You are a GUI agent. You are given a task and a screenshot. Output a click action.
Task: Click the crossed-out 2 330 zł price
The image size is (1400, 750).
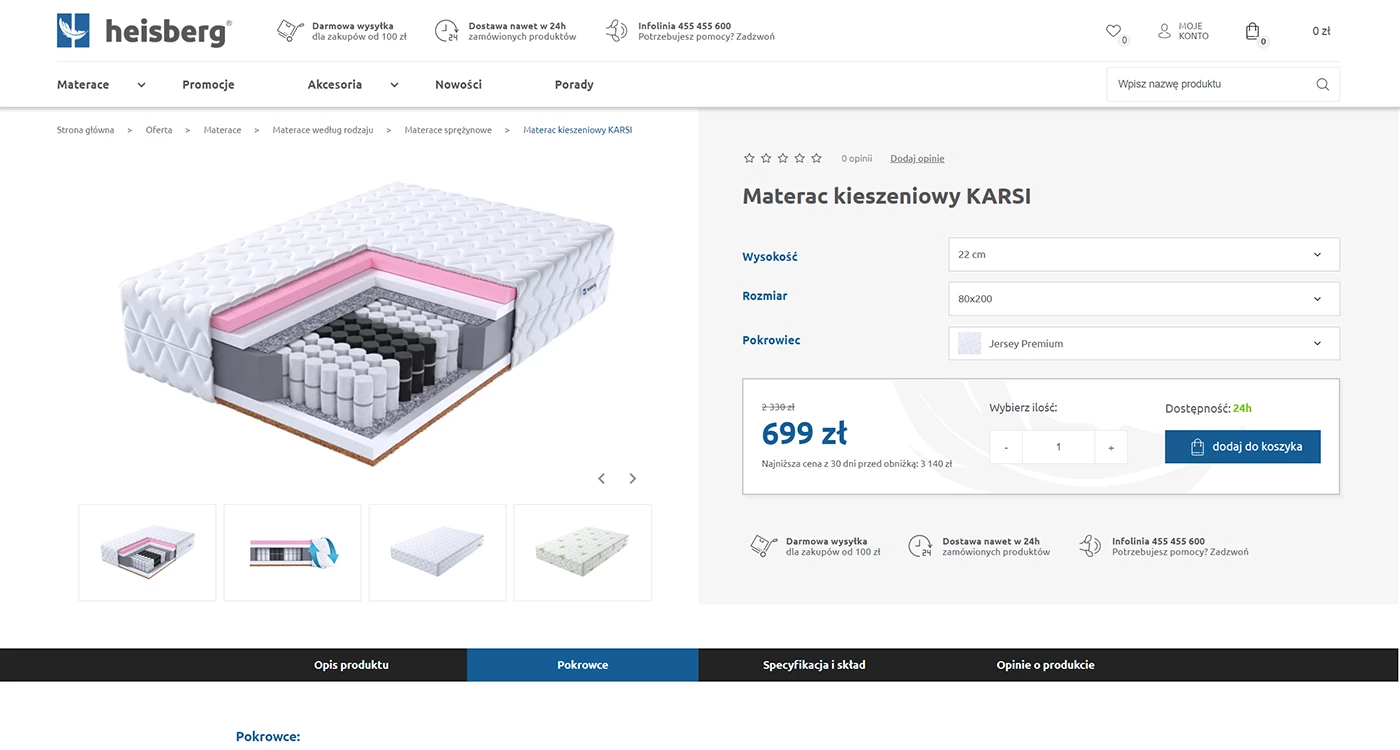pyautogui.click(x=778, y=407)
